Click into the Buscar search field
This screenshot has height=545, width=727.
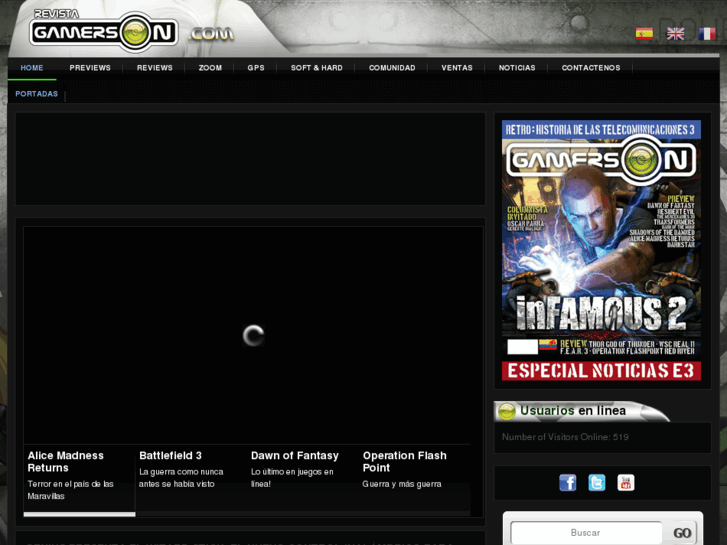[586, 532]
